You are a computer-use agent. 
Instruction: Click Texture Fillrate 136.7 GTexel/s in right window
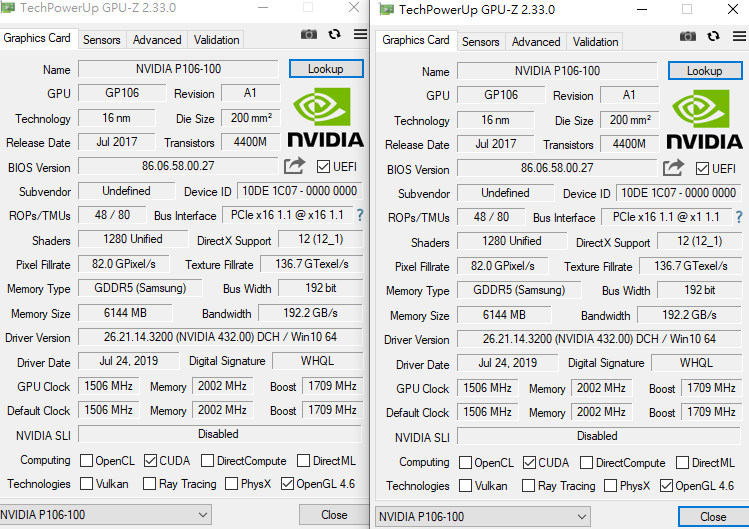coord(691,266)
